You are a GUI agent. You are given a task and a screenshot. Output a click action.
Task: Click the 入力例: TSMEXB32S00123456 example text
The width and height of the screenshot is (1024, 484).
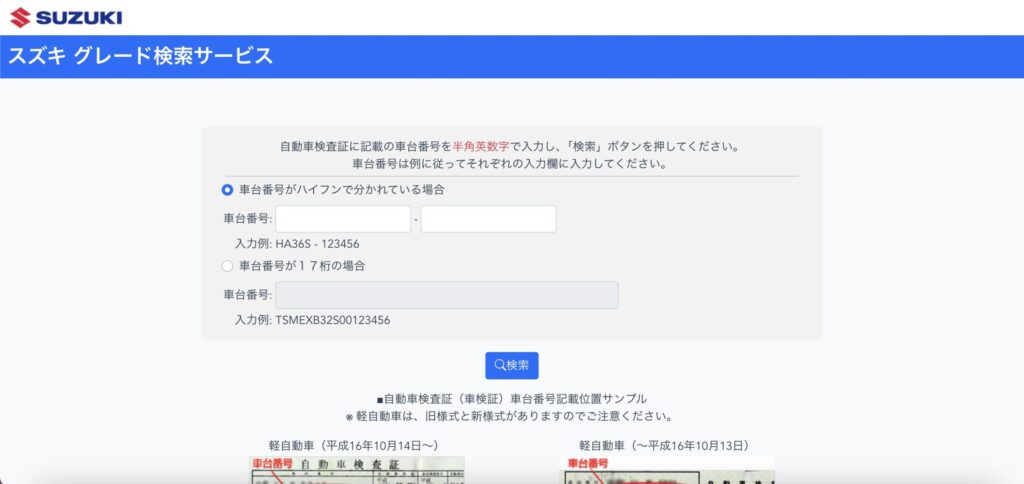click(313, 321)
